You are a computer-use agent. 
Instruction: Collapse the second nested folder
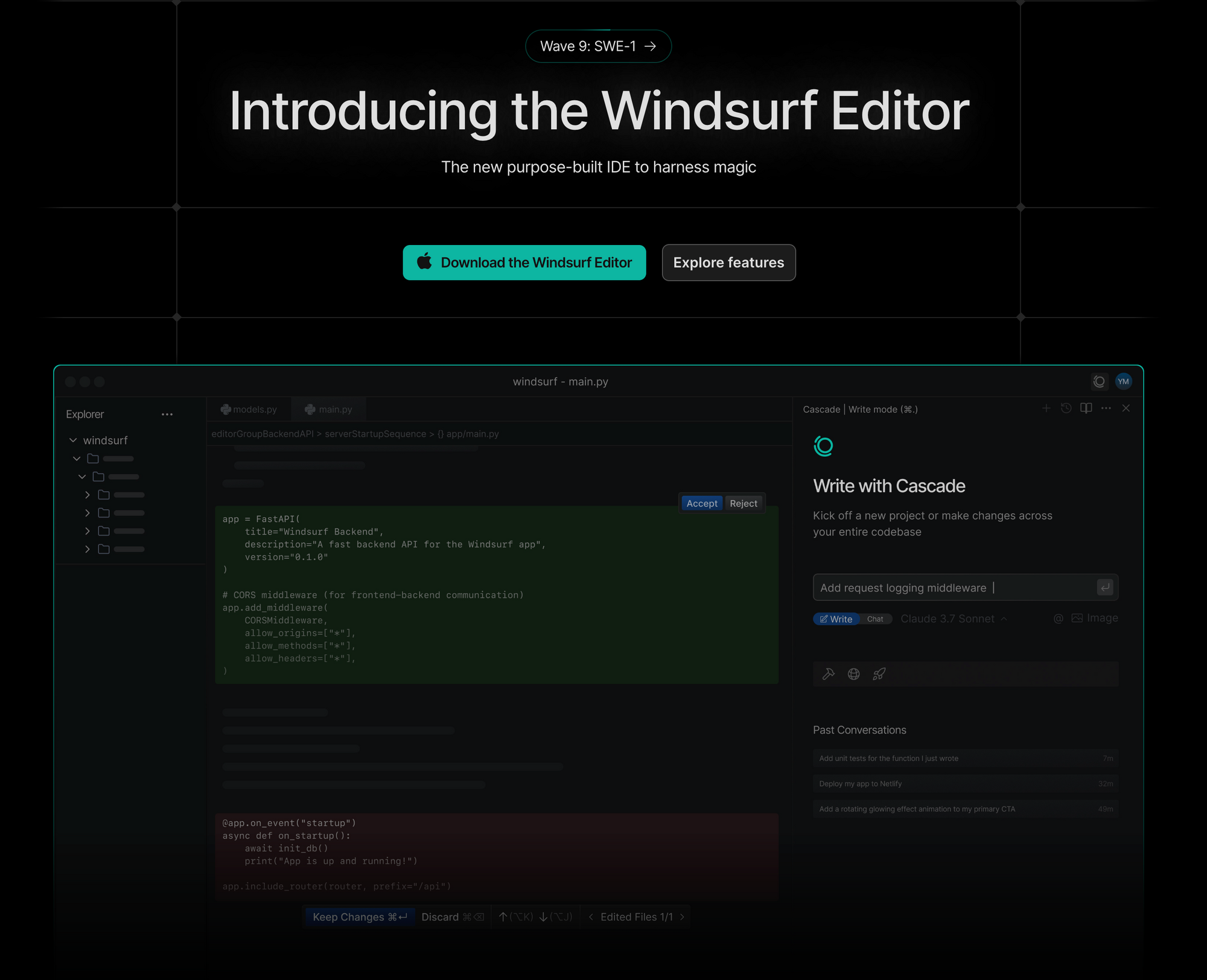pyautogui.click(x=82, y=477)
